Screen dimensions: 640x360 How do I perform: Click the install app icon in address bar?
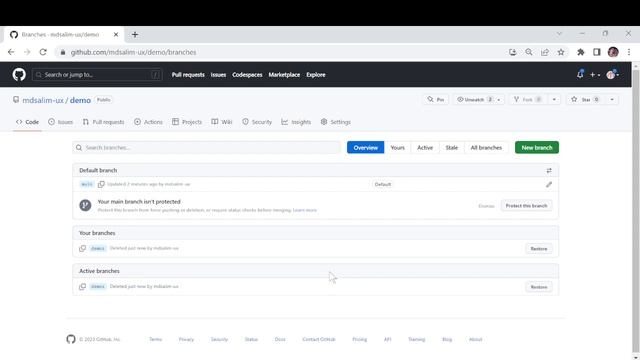pyautogui.click(x=513, y=52)
